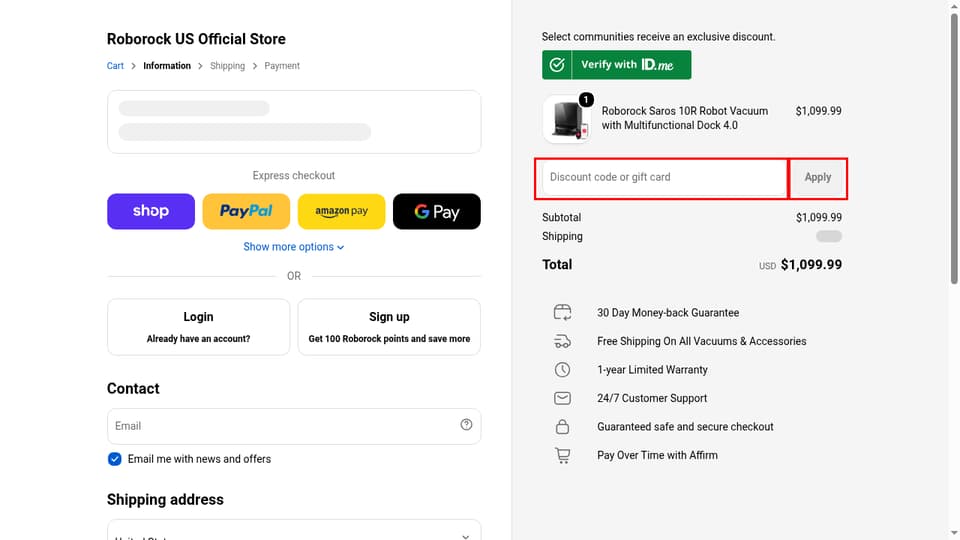Select the Payment breadcrumb step
This screenshot has width=960, height=540.
(x=282, y=66)
